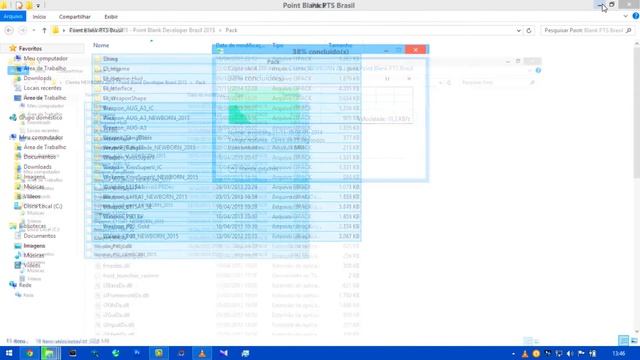This screenshot has width=640, height=360.
Task: Click the Favoritos star icon
Action: 13,48
